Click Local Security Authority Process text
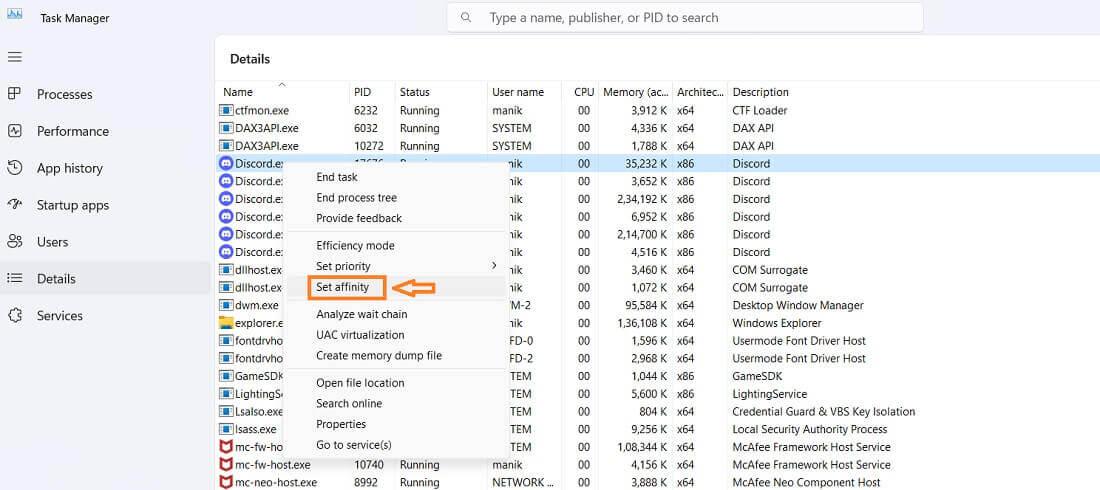This screenshot has height=490, width=1100. (810, 429)
